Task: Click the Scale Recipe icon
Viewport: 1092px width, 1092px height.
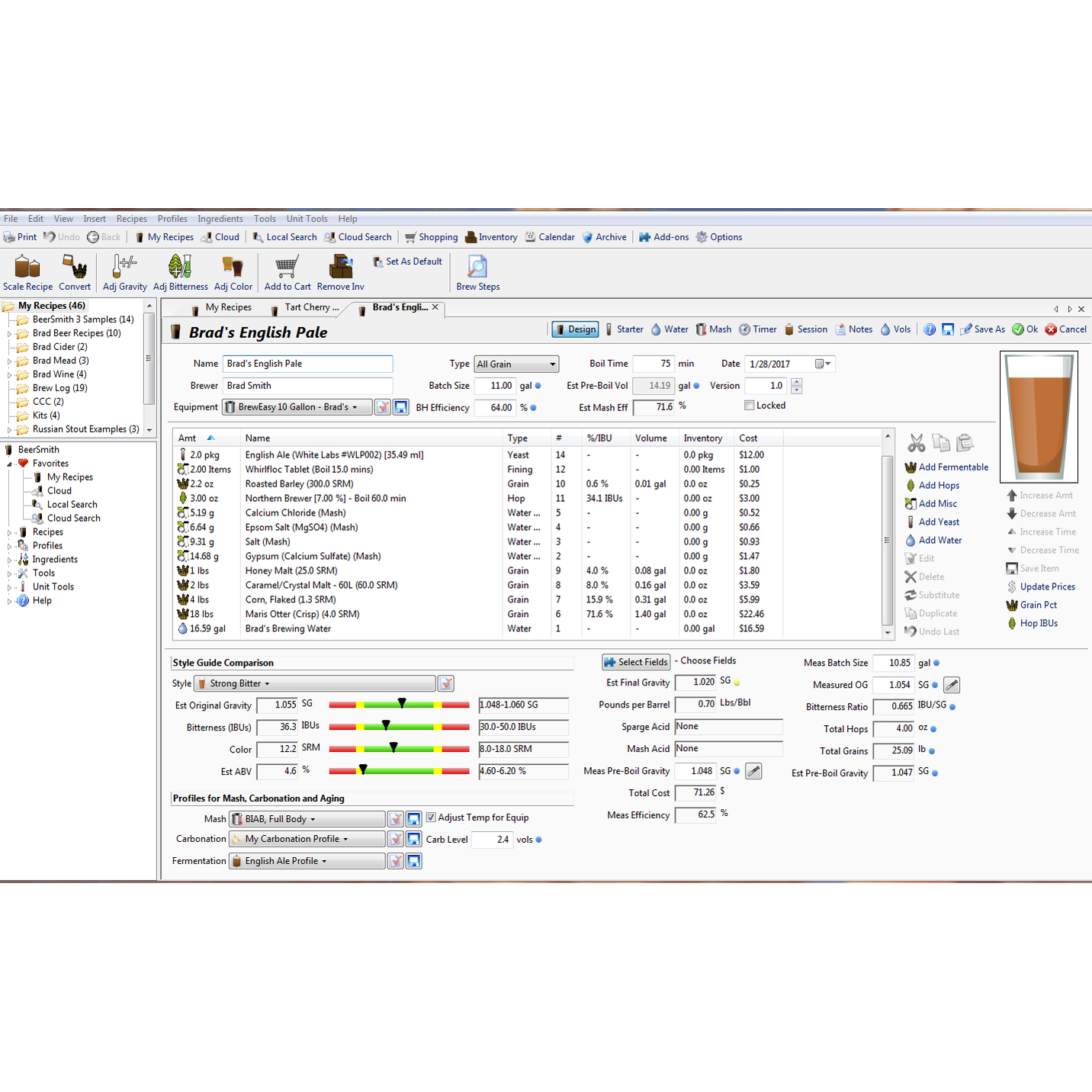Action: point(27,268)
